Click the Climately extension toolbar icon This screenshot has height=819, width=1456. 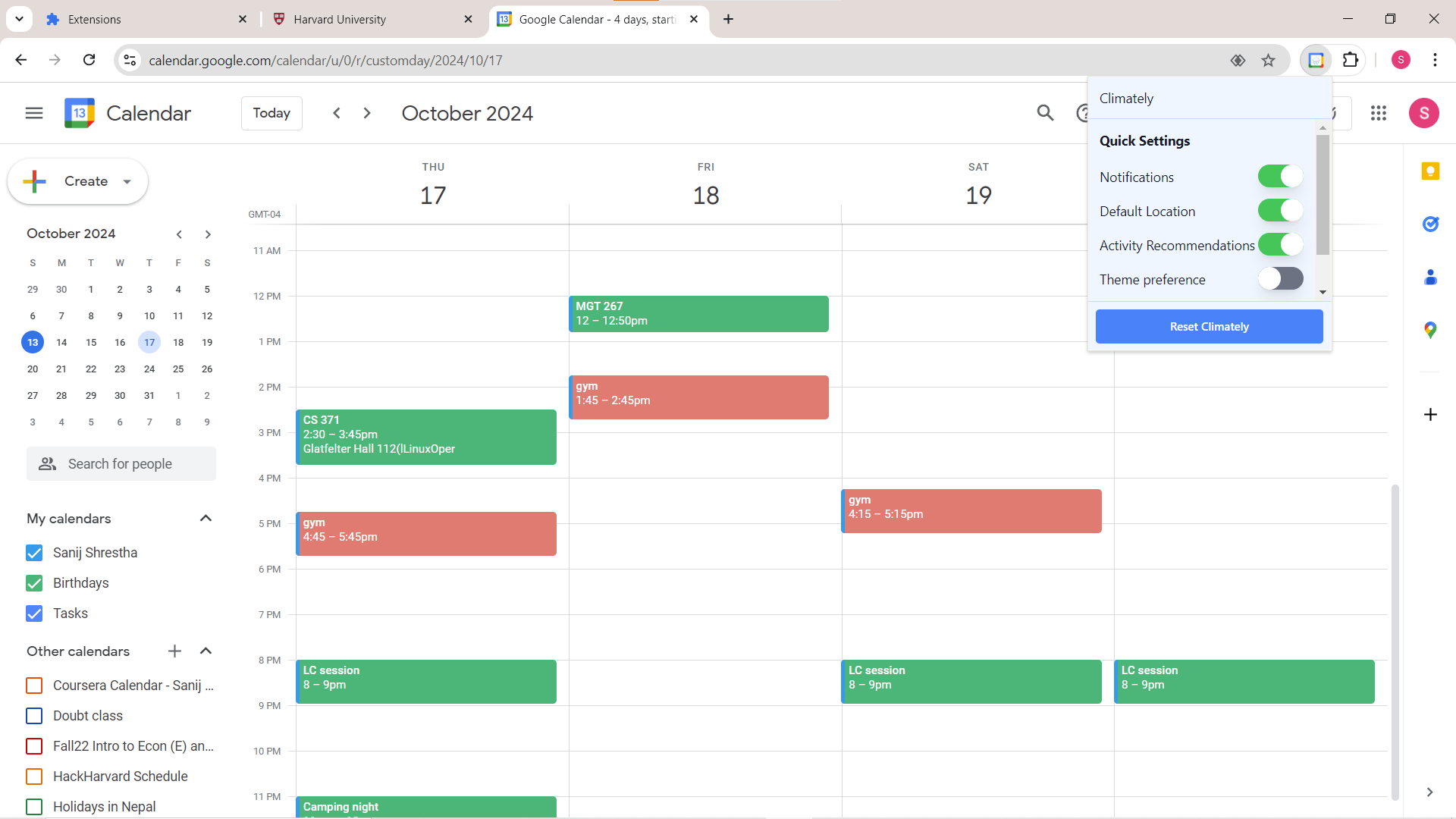click(1316, 60)
